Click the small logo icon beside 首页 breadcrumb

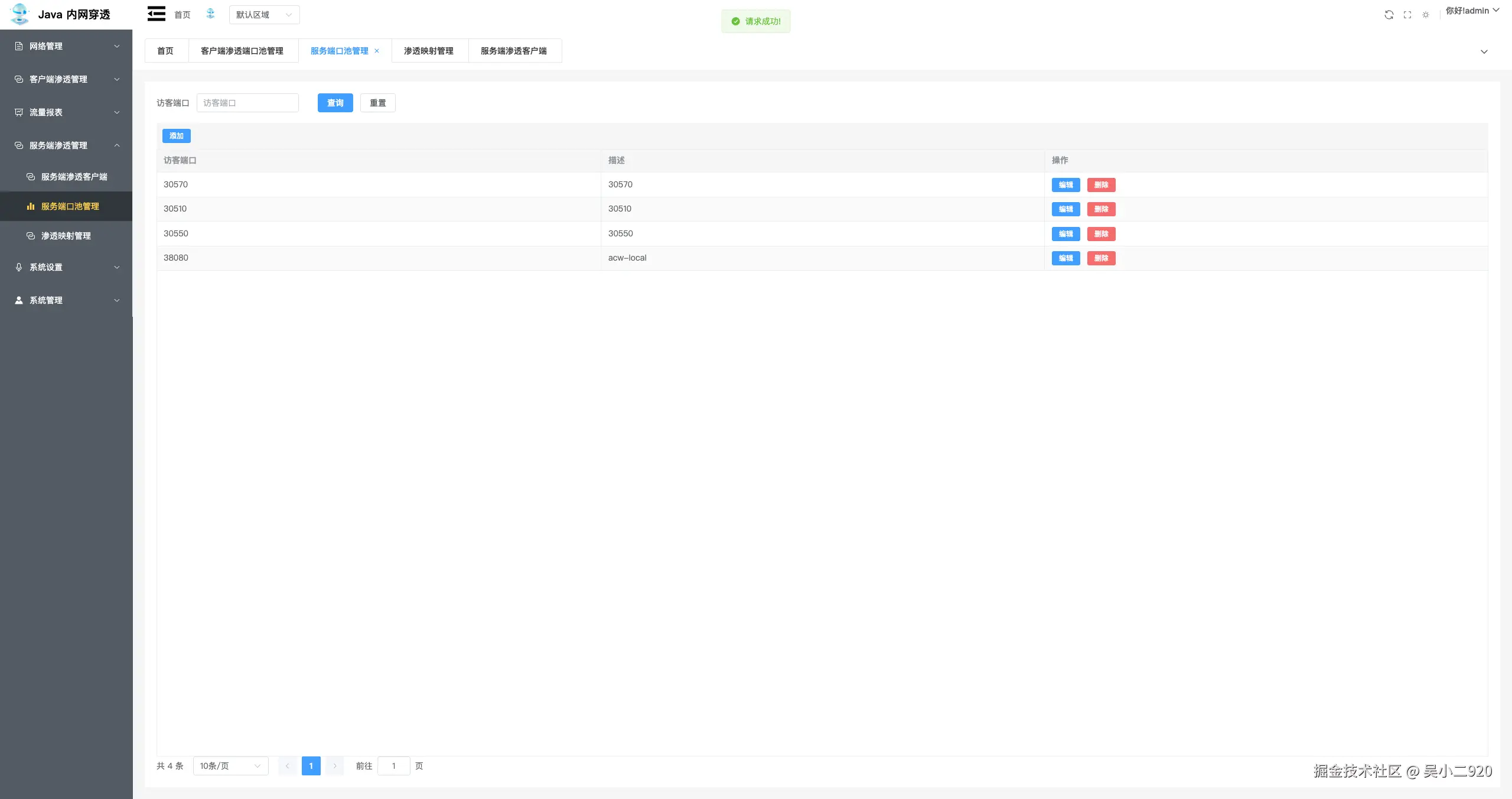[x=210, y=14]
